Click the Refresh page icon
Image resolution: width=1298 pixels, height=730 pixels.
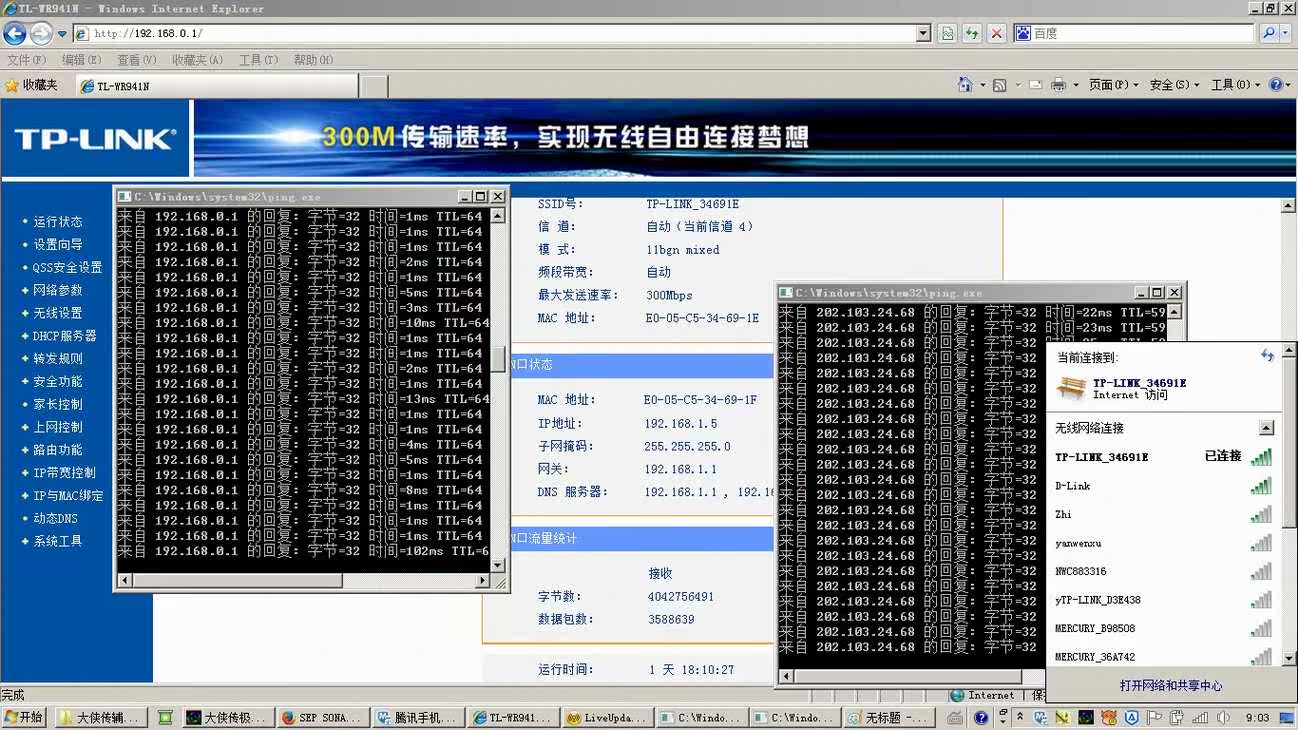(x=971, y=34)
